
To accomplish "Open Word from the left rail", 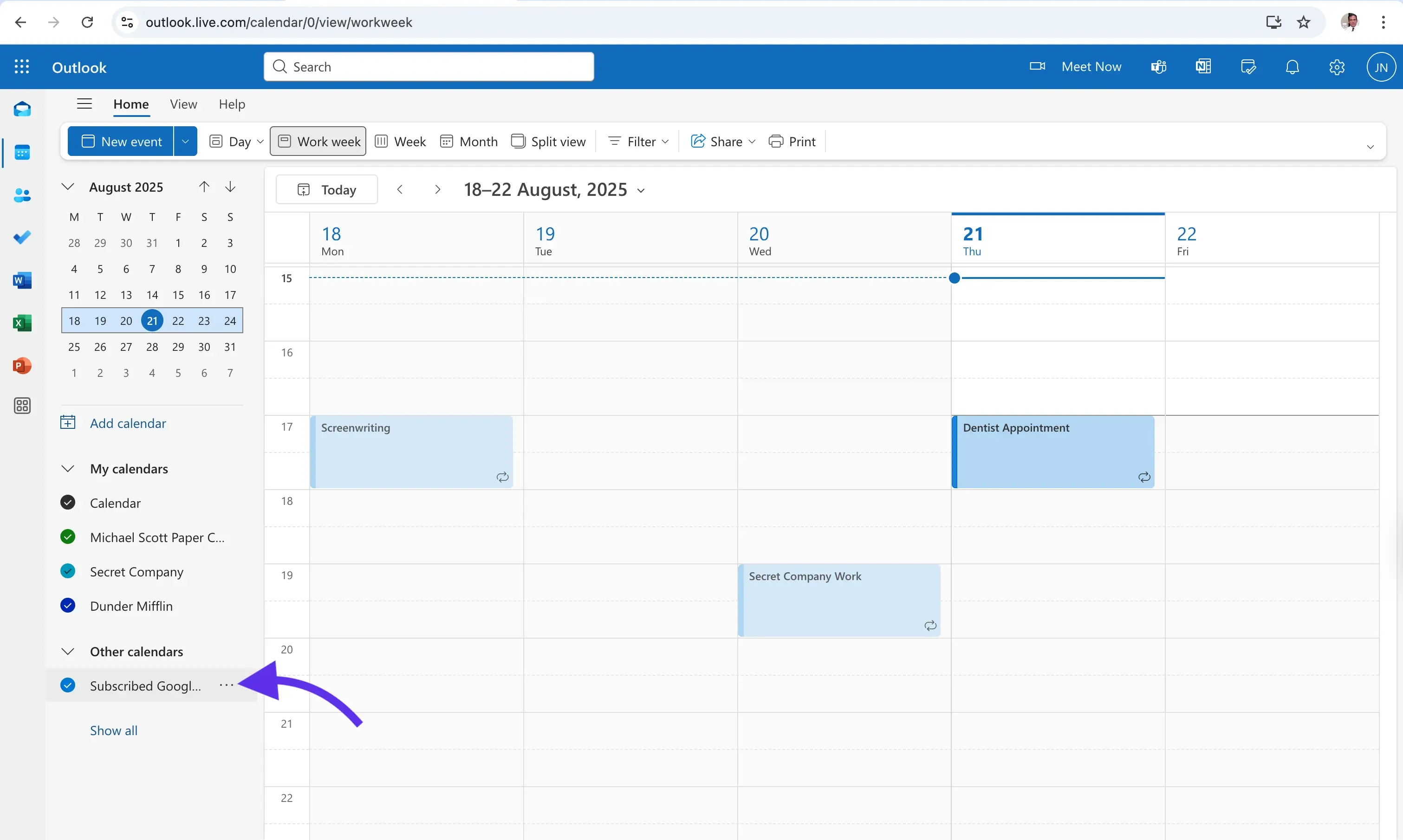I will click(x=21, y=280).
